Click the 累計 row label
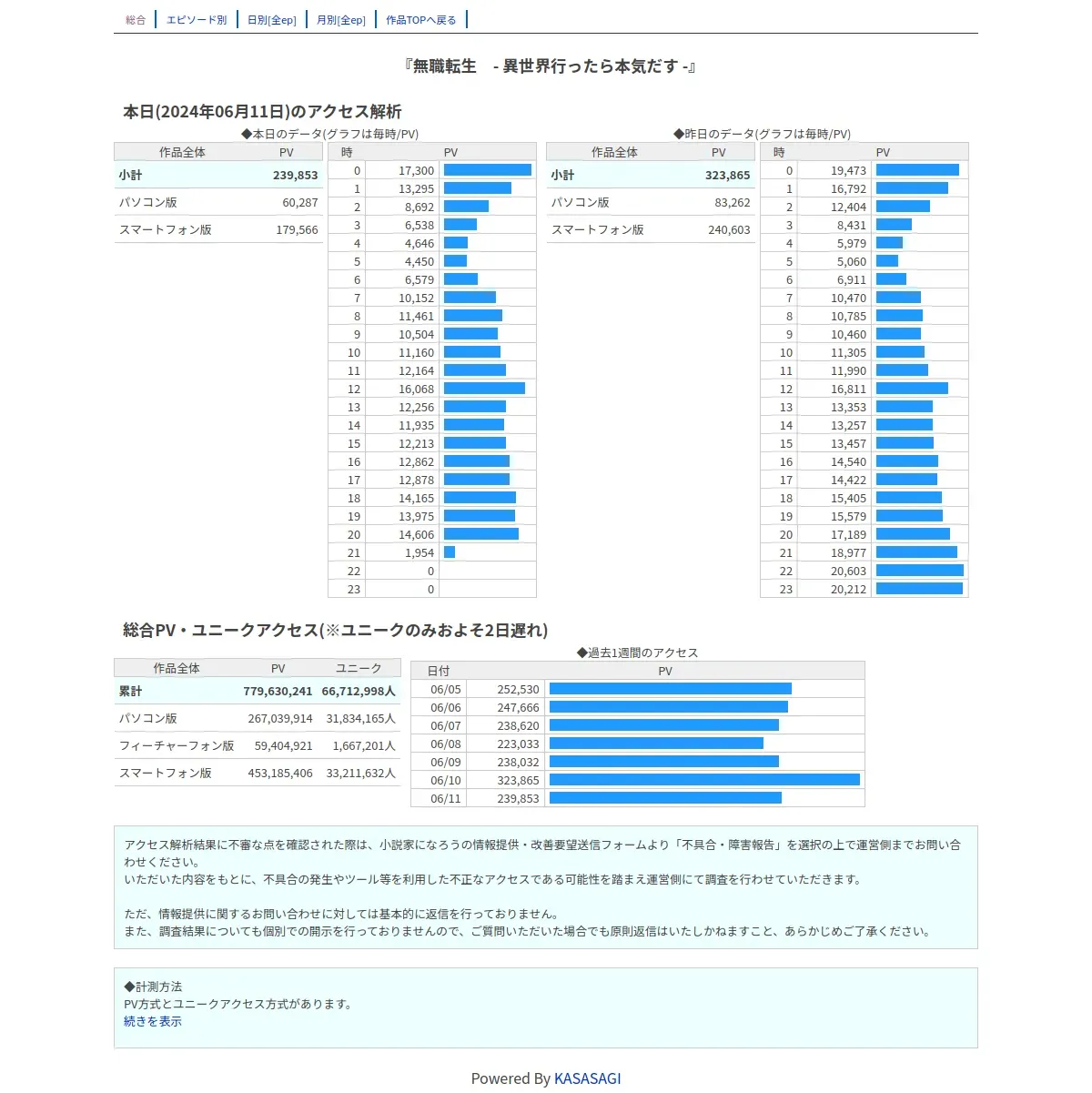The image size is (1092, 1093). tap(130, 691)
